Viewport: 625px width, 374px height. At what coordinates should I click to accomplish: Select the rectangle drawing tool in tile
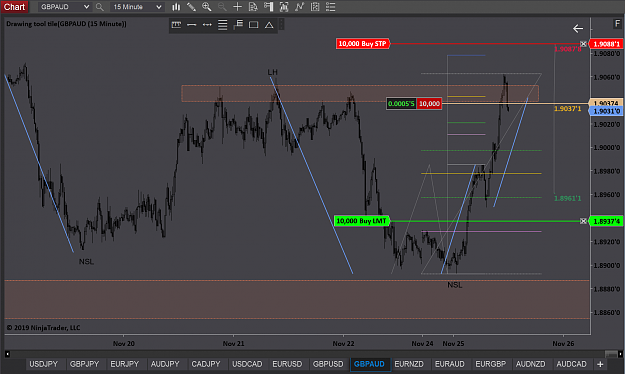click(254, 25)
